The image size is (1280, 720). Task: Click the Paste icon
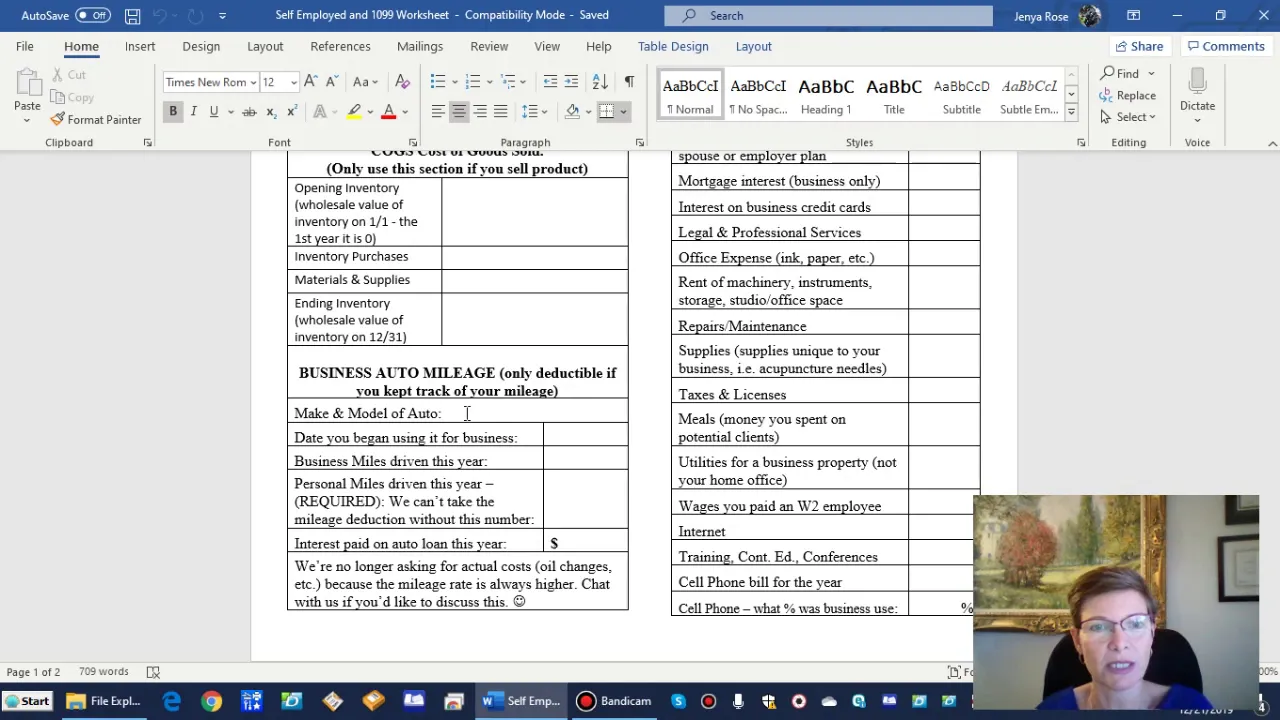[27, 84]
